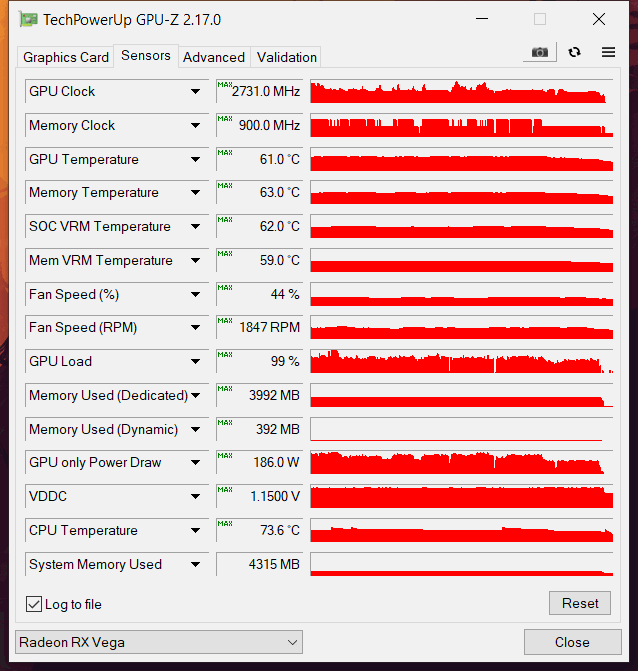Click the Memory Clock history graph

(462, 125)
